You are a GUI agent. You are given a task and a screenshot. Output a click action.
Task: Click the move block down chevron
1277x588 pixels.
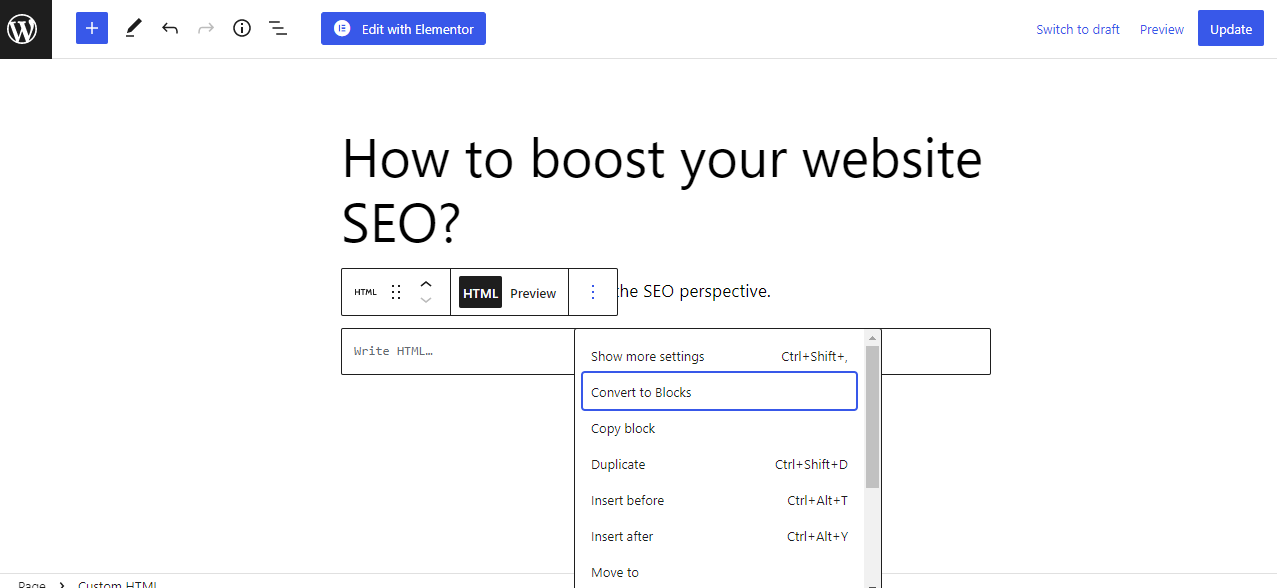(x=425, y=300)
